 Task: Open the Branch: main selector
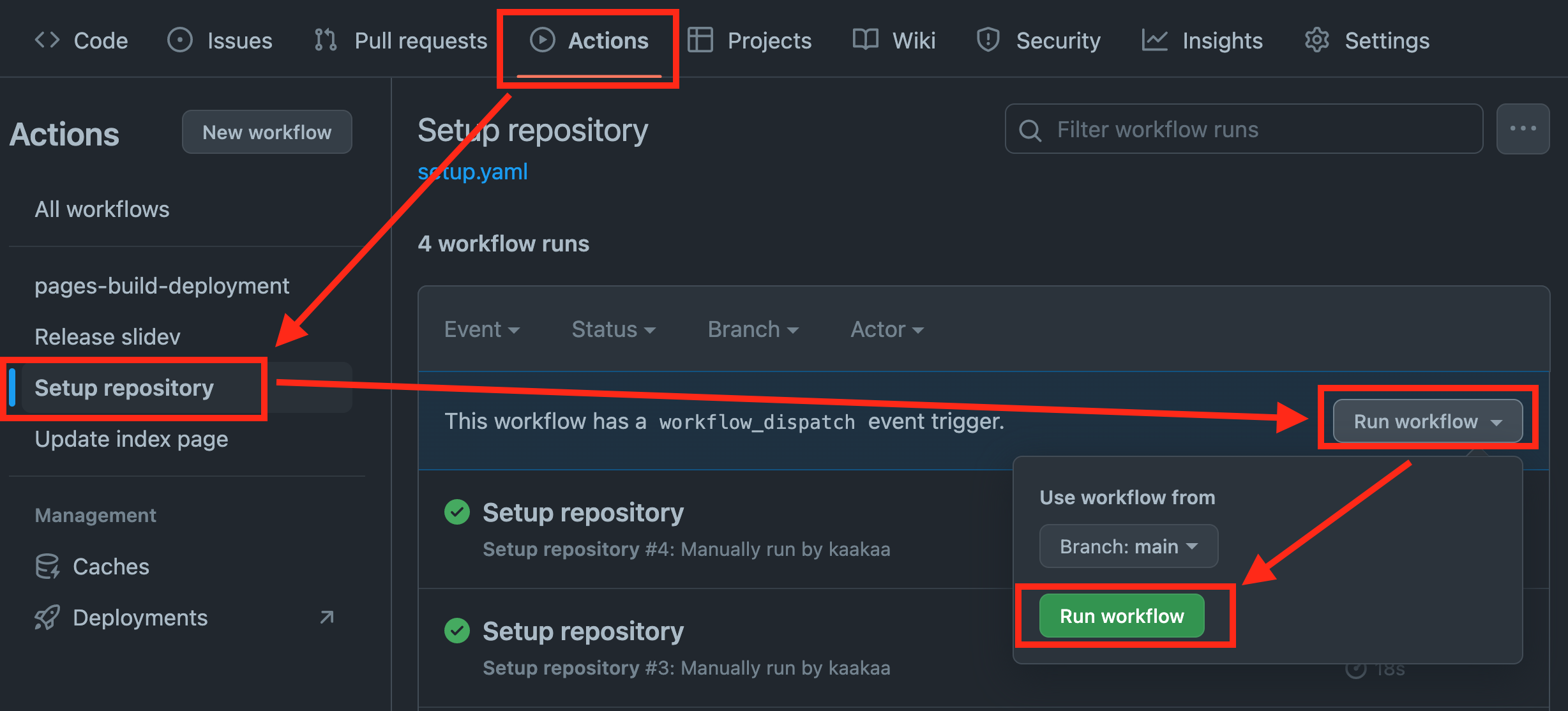[x=1128, y=546]
